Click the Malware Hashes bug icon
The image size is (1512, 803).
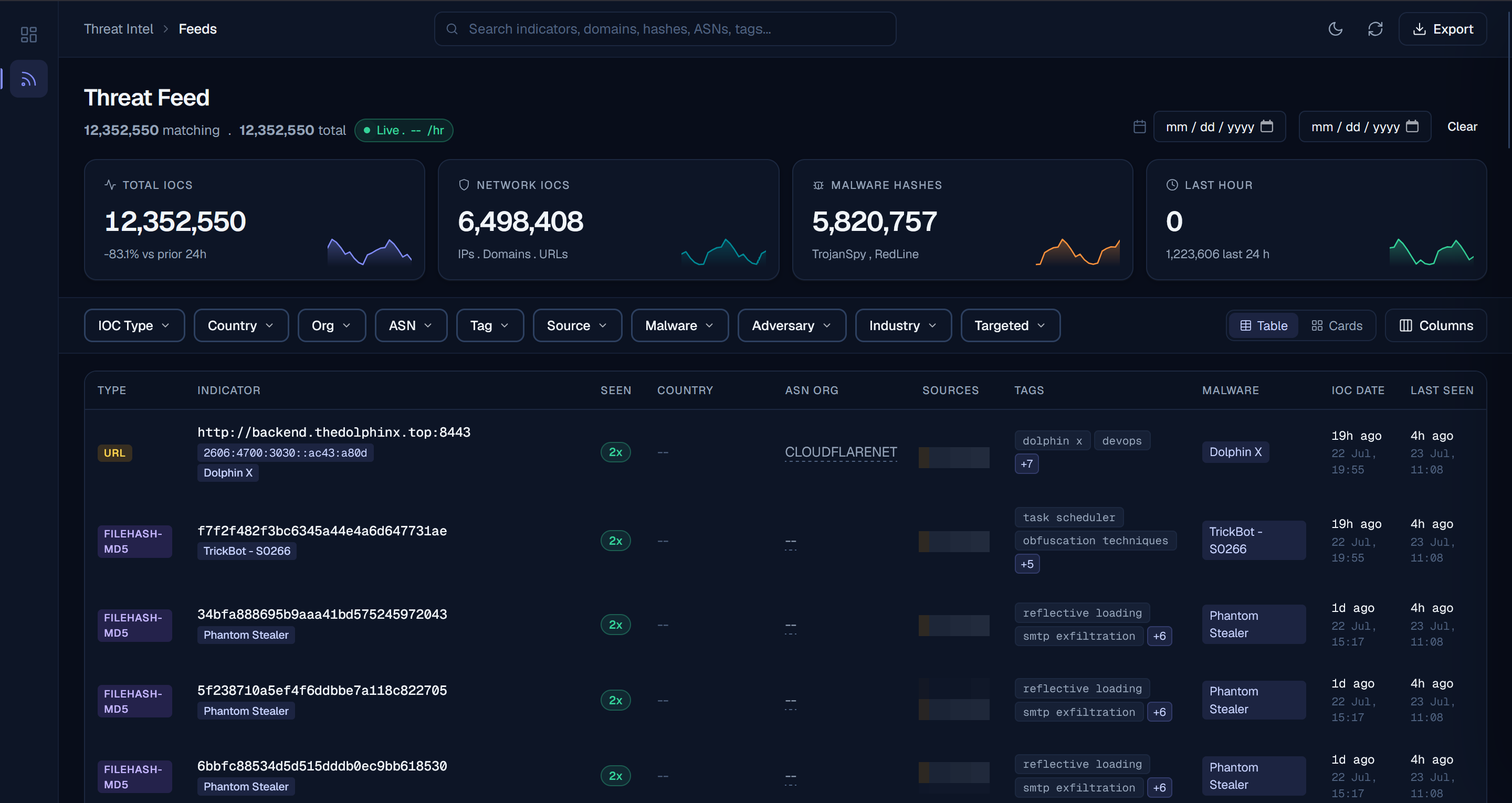(818, 185)
